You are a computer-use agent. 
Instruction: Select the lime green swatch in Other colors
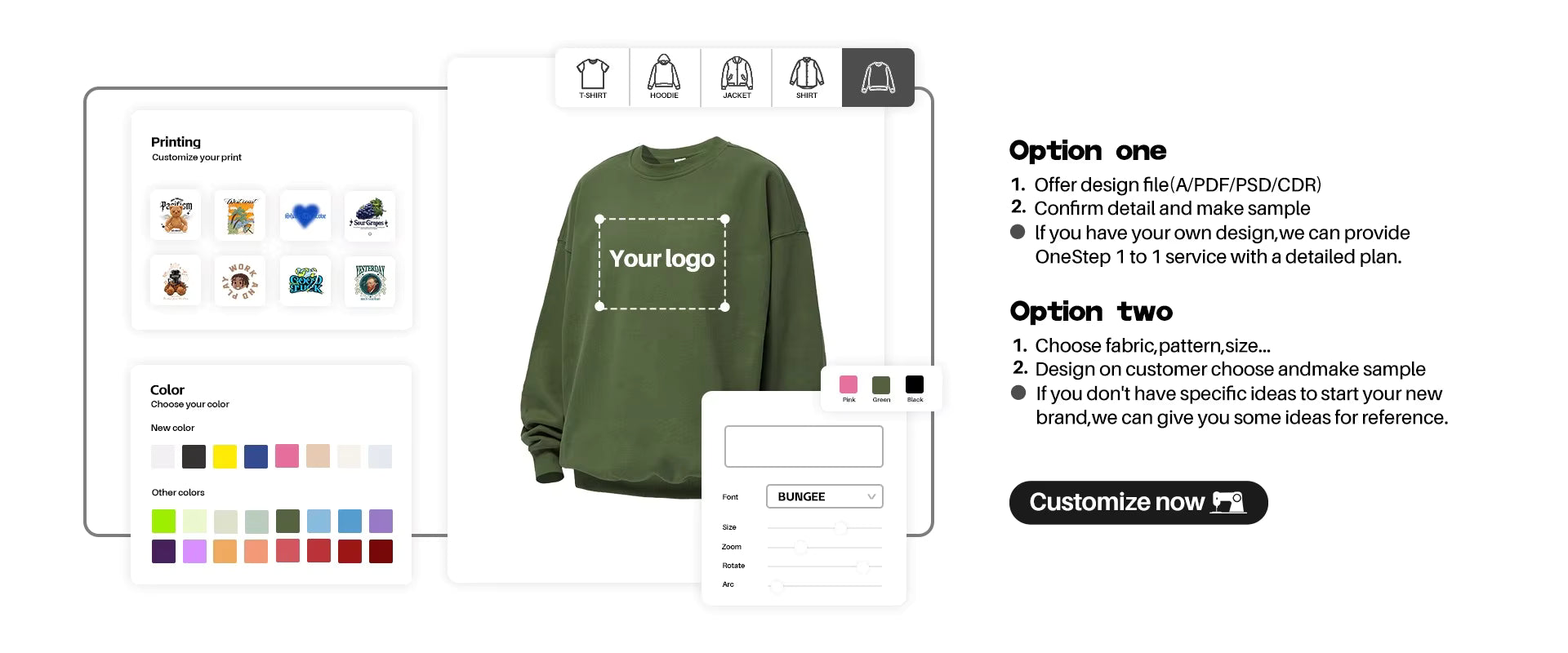coord(163,521)
